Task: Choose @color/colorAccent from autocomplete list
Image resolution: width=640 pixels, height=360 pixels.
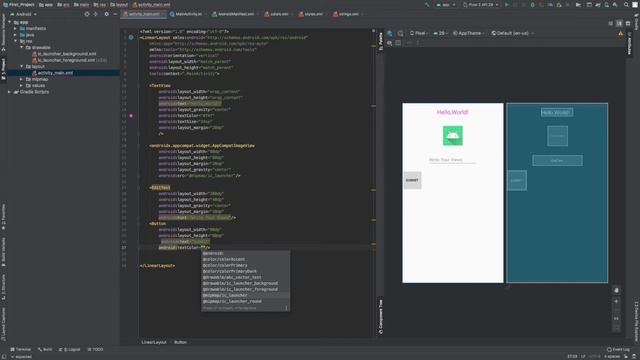Action: pos(224,259)
